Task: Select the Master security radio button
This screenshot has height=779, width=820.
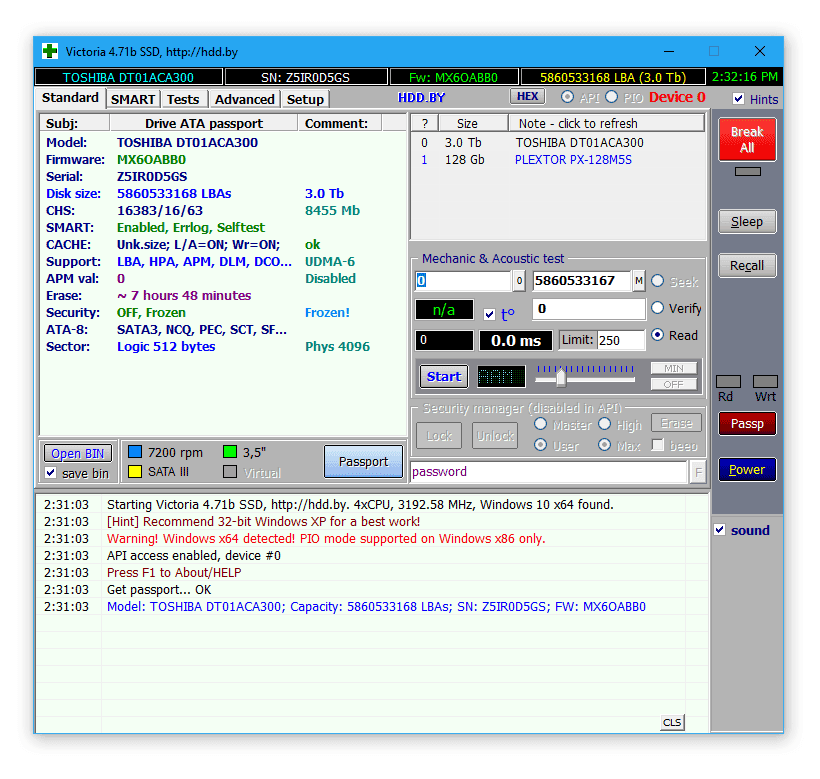Action: pos(540,424)
